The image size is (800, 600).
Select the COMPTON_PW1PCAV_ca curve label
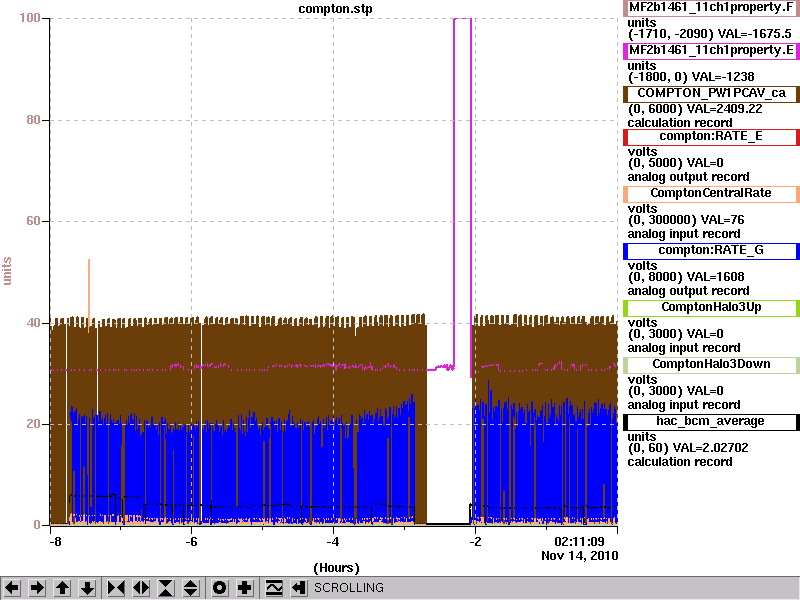[711, 93]
